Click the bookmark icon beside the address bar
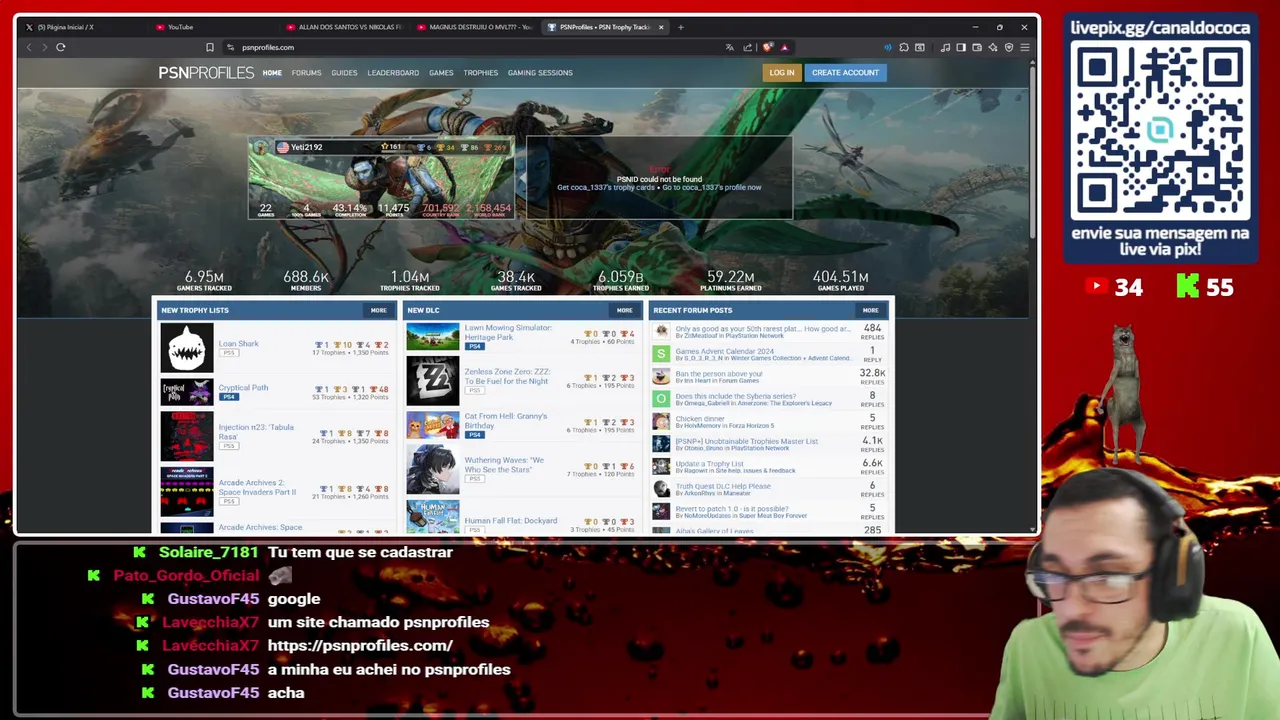The width and height of the screenshot is (1280, 720). point(210,47)
